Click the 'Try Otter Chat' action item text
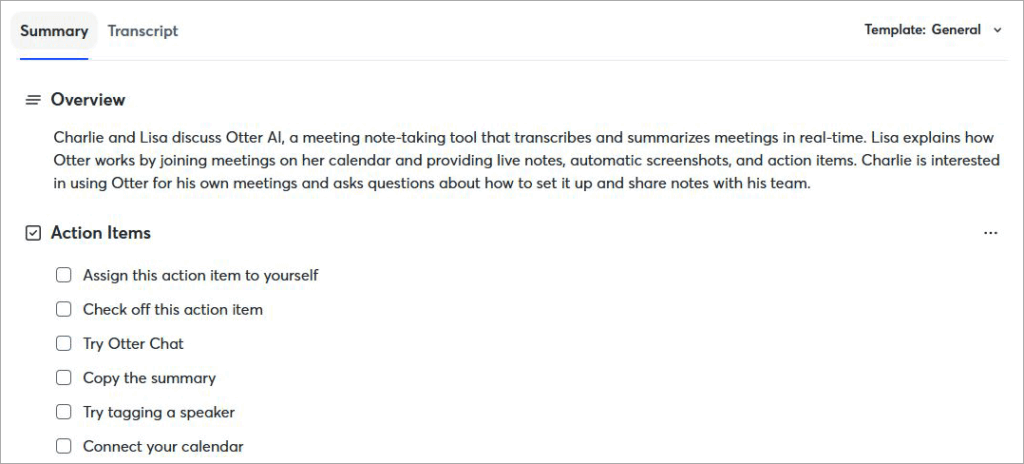1024x464 pixels. point(133,344)
